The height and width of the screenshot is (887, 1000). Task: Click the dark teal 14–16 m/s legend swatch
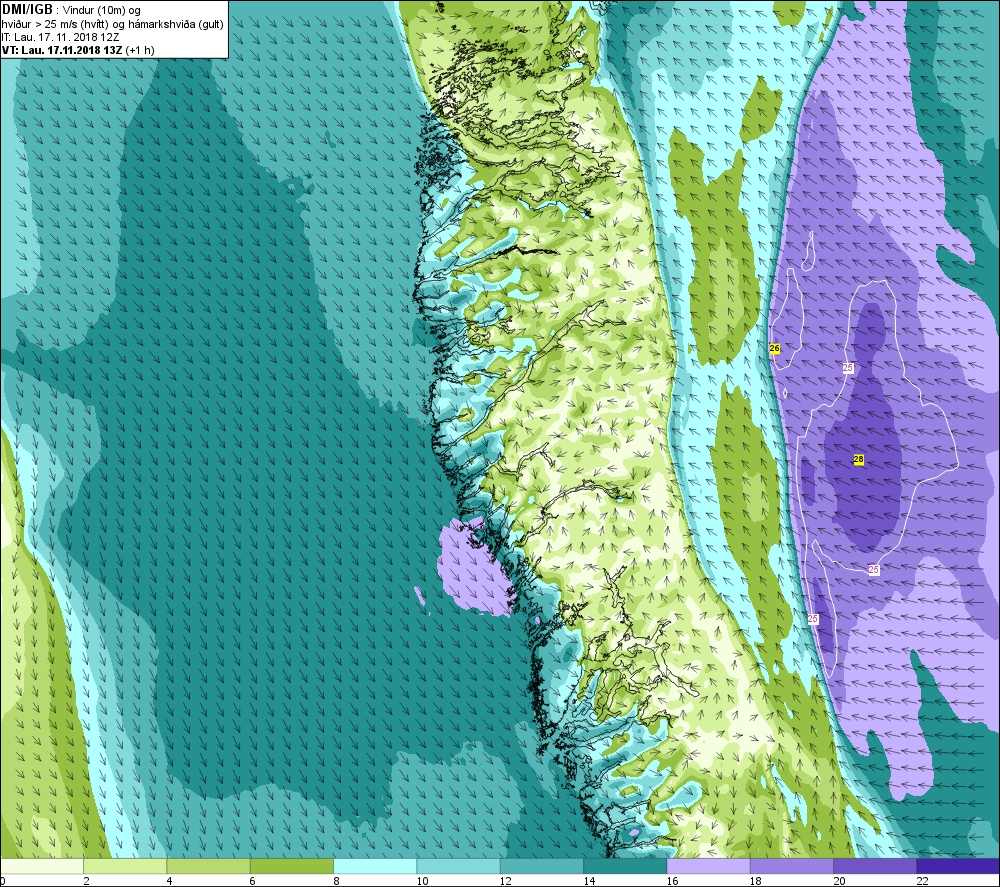click(625, 866)
